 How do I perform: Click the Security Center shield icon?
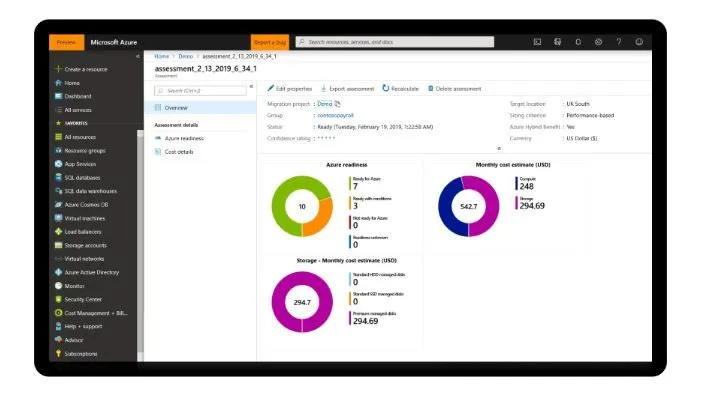[x=58, y=299]
